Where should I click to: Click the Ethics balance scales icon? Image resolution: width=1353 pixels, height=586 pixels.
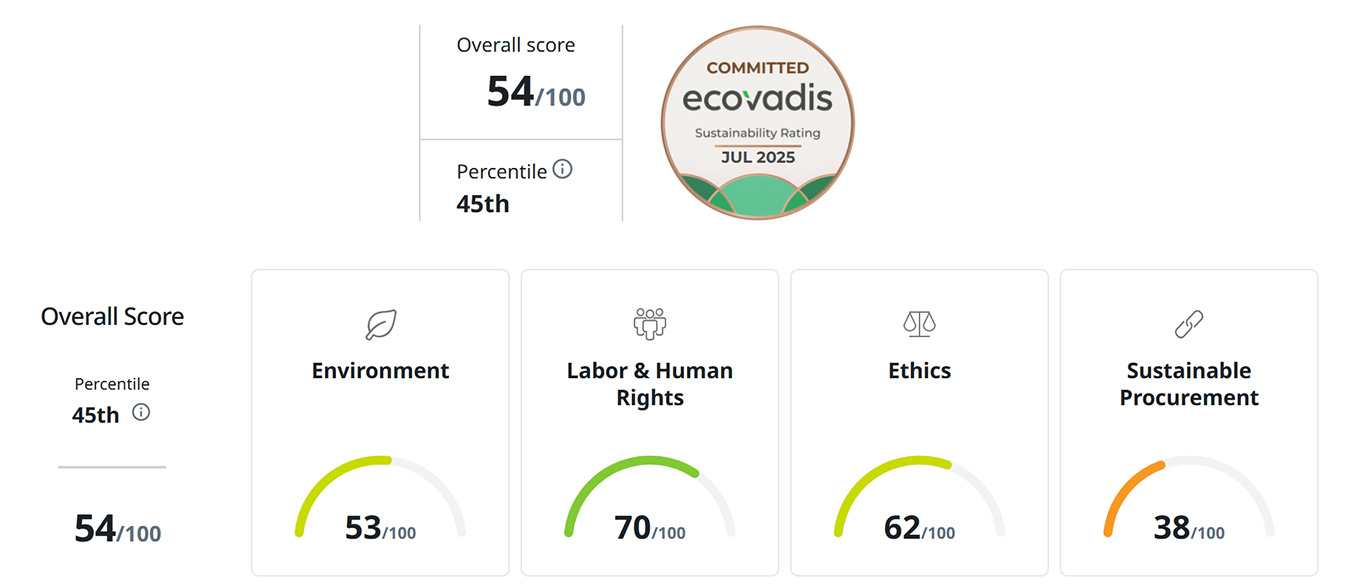click(919, 324)
